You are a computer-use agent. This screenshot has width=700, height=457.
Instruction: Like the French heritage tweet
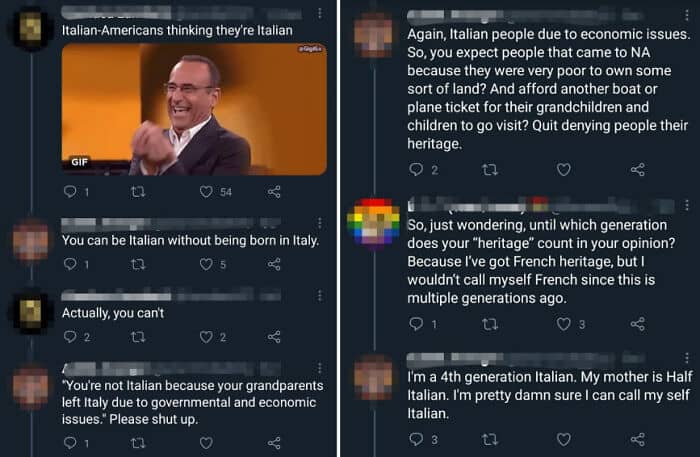(563, 324)
